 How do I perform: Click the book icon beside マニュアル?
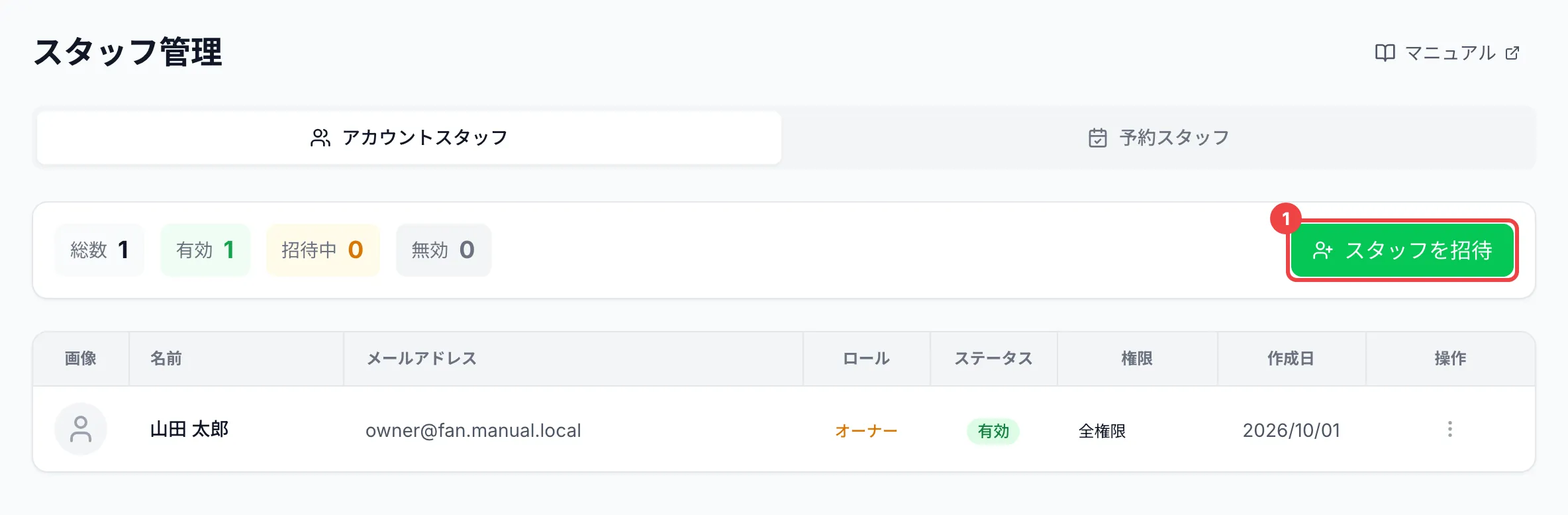pos(1385,53)
